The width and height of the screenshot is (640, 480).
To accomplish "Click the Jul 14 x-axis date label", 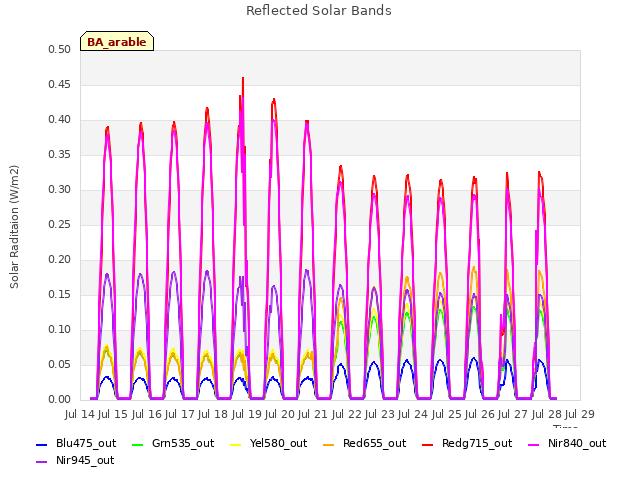I will click(80, 415).
